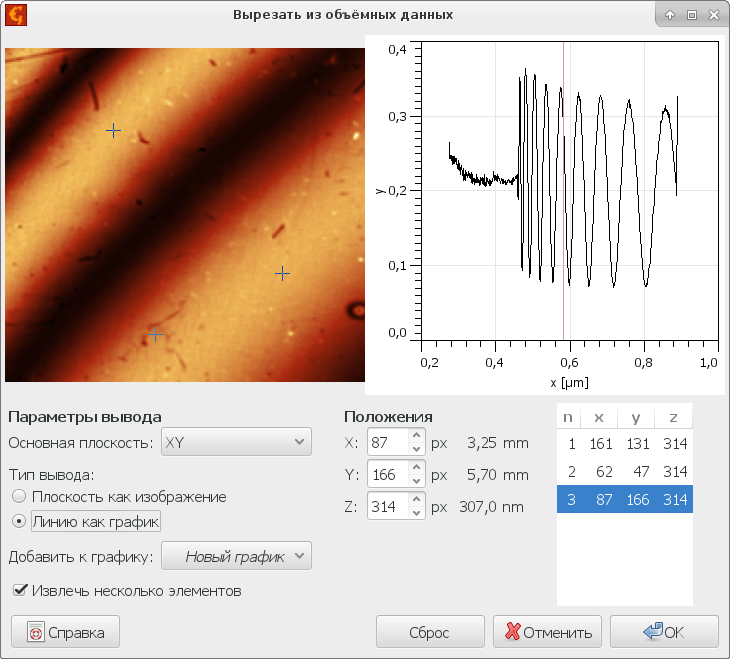Open 'Основная плоскость' XY dropdown
This screenshot has height=659, width=730.
(x=237, y=442)
